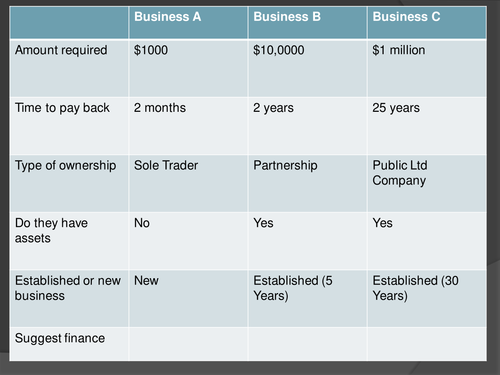
Task: Click the $1000 cell
Action: click(x=188, y=68)
